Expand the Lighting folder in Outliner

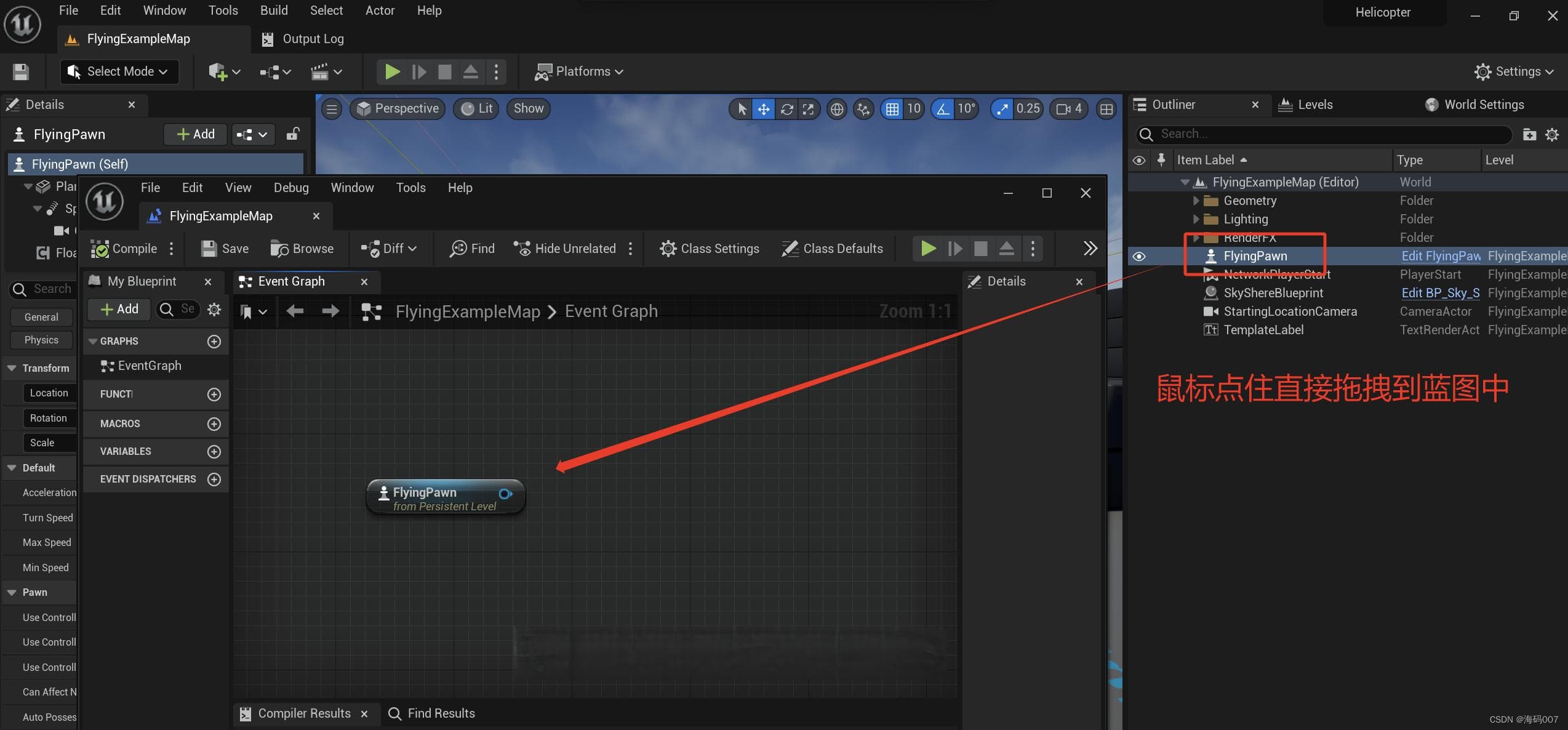click(x=1196, y=219)
